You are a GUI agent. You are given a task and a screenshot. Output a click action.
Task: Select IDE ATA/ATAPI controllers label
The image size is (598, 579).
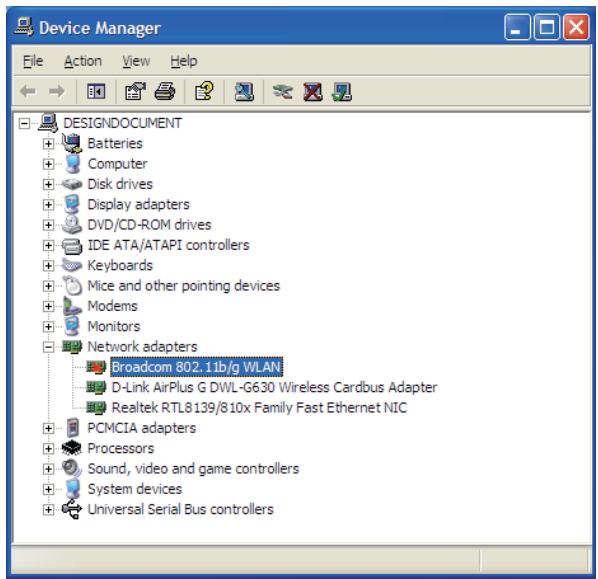click(x=168, y=245)
